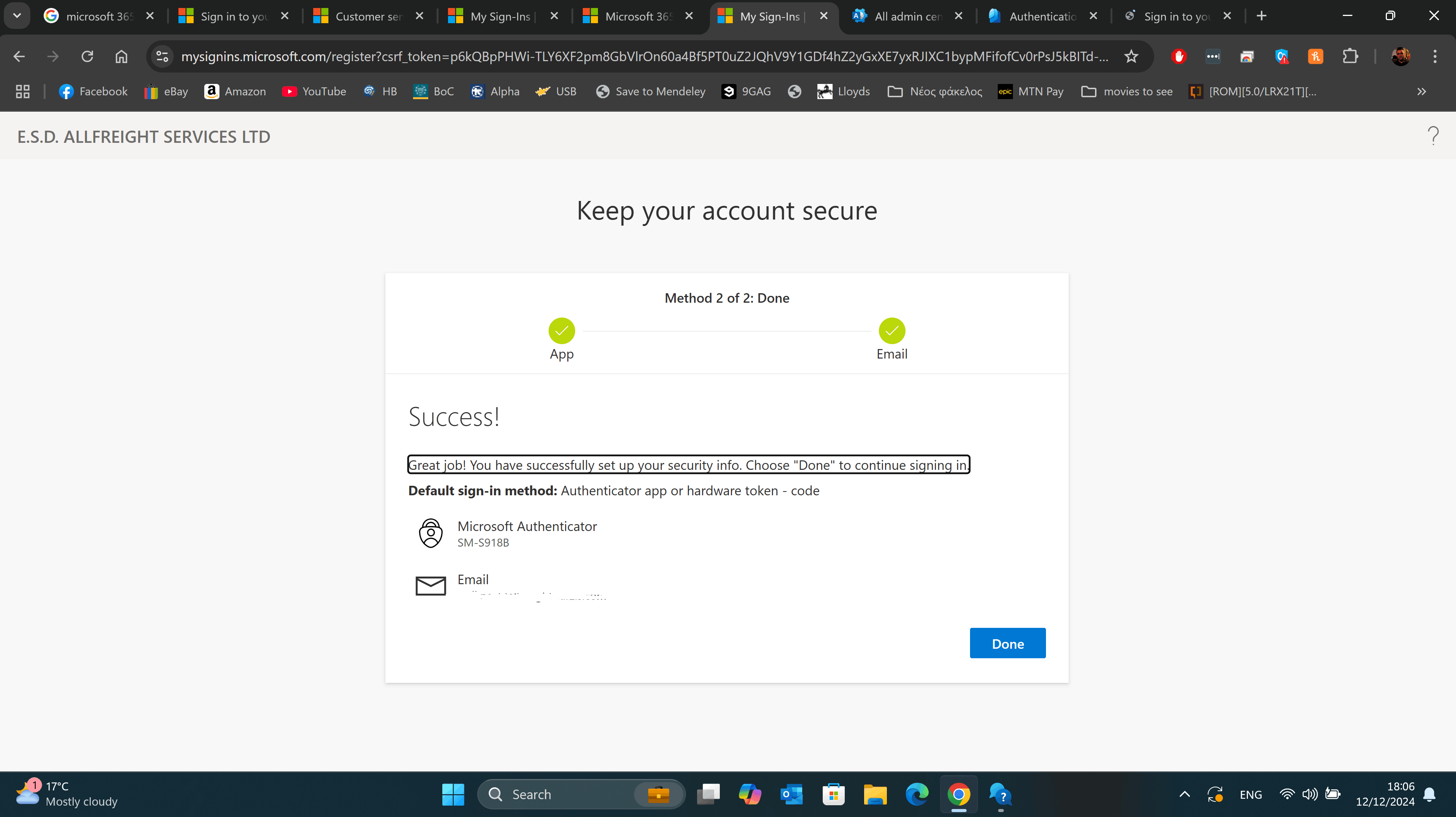The height and width of the screenshot is (817, 1456).
Task: Open the YouTube bookmark
Action: click(314, 92)
